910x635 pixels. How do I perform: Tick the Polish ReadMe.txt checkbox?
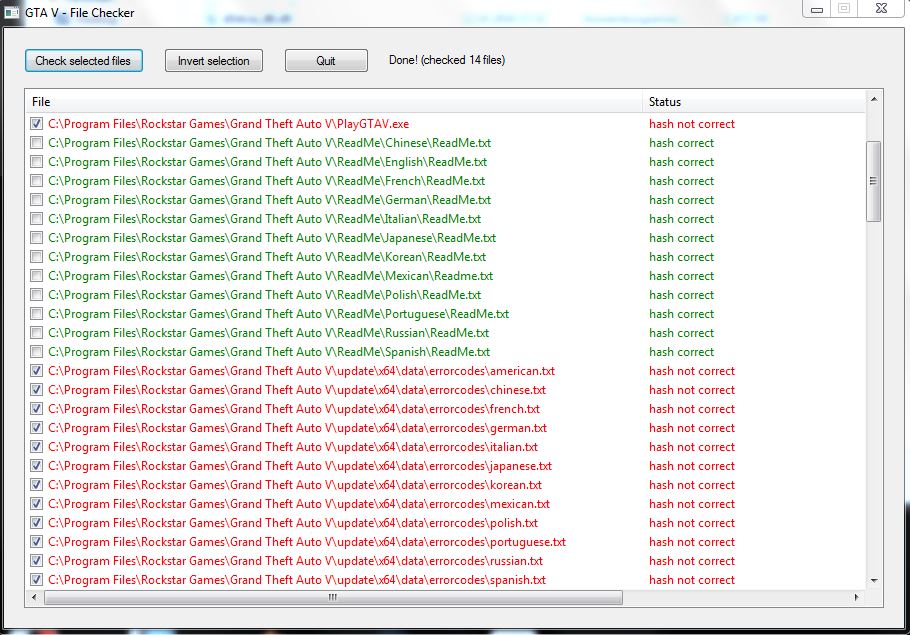[37, 295]
